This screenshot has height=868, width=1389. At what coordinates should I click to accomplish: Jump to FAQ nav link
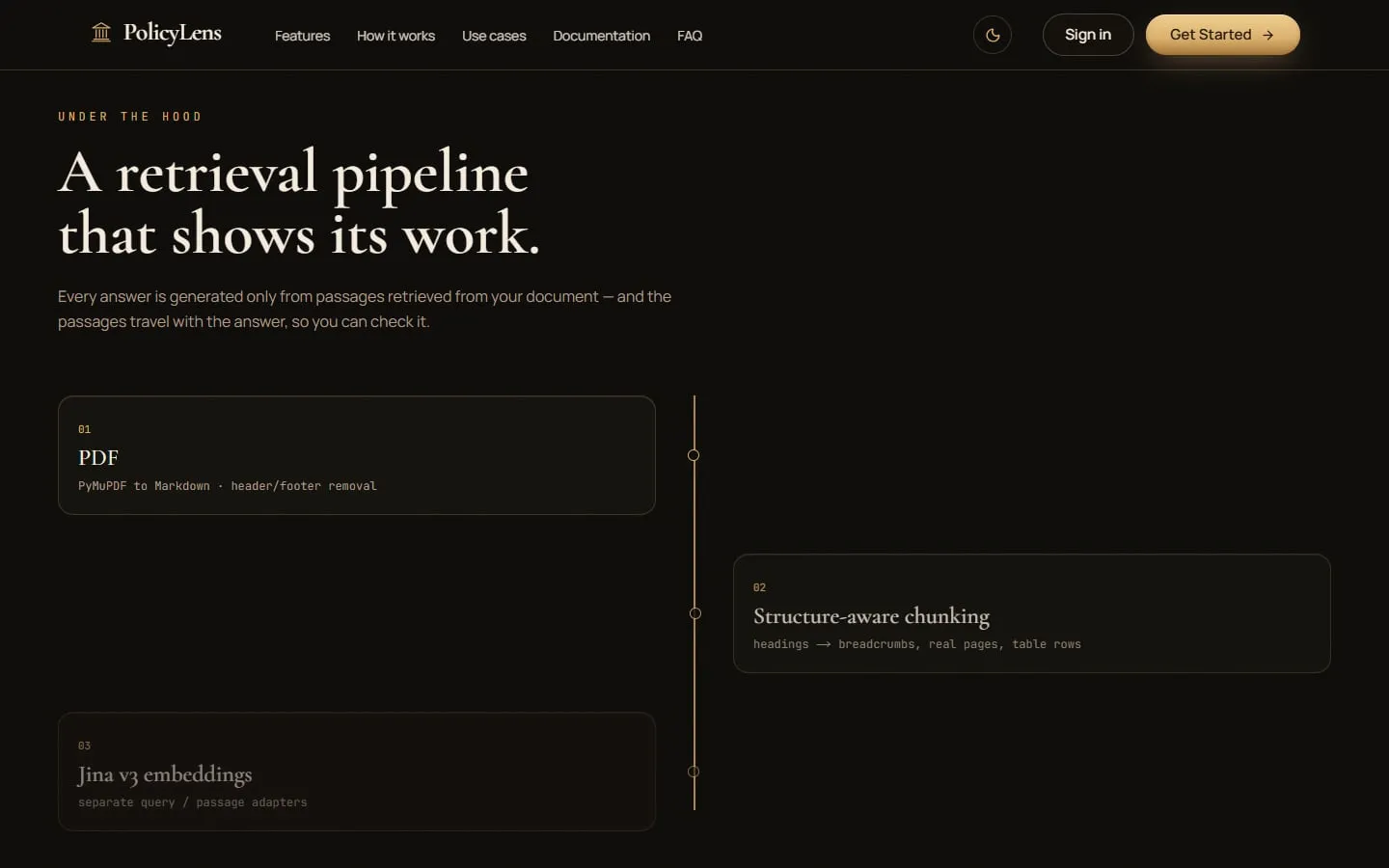[x=690, y=36]
